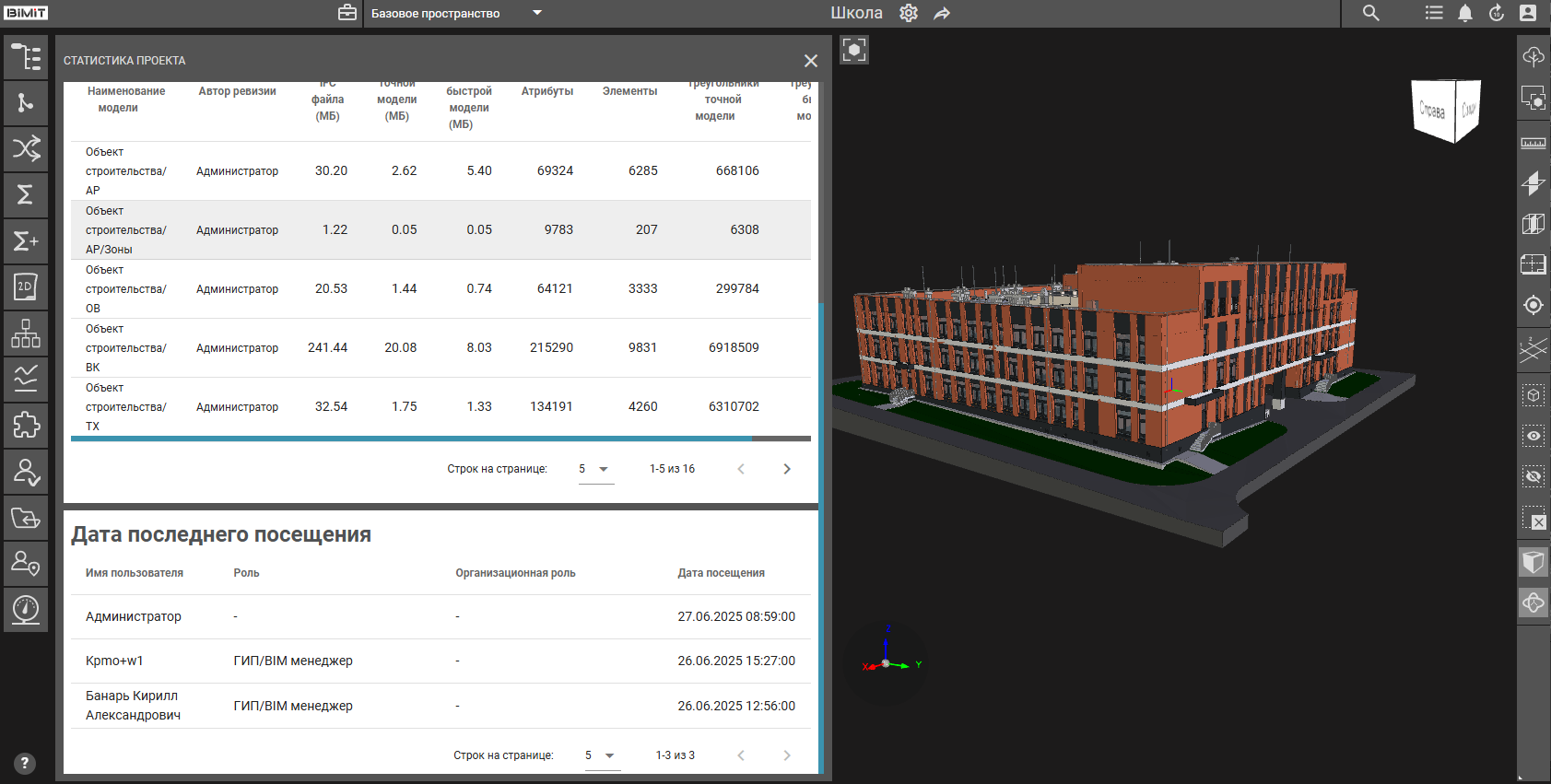Viewport: 1551px width, 784px height.
Task: Open rows-per-page dropdown in model statistics table
Action: pyautogui.click(x=594, y=469)
